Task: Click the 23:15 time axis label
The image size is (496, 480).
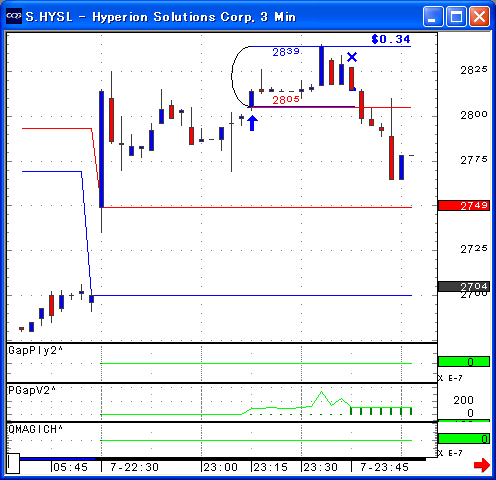Action: (271, 467)
